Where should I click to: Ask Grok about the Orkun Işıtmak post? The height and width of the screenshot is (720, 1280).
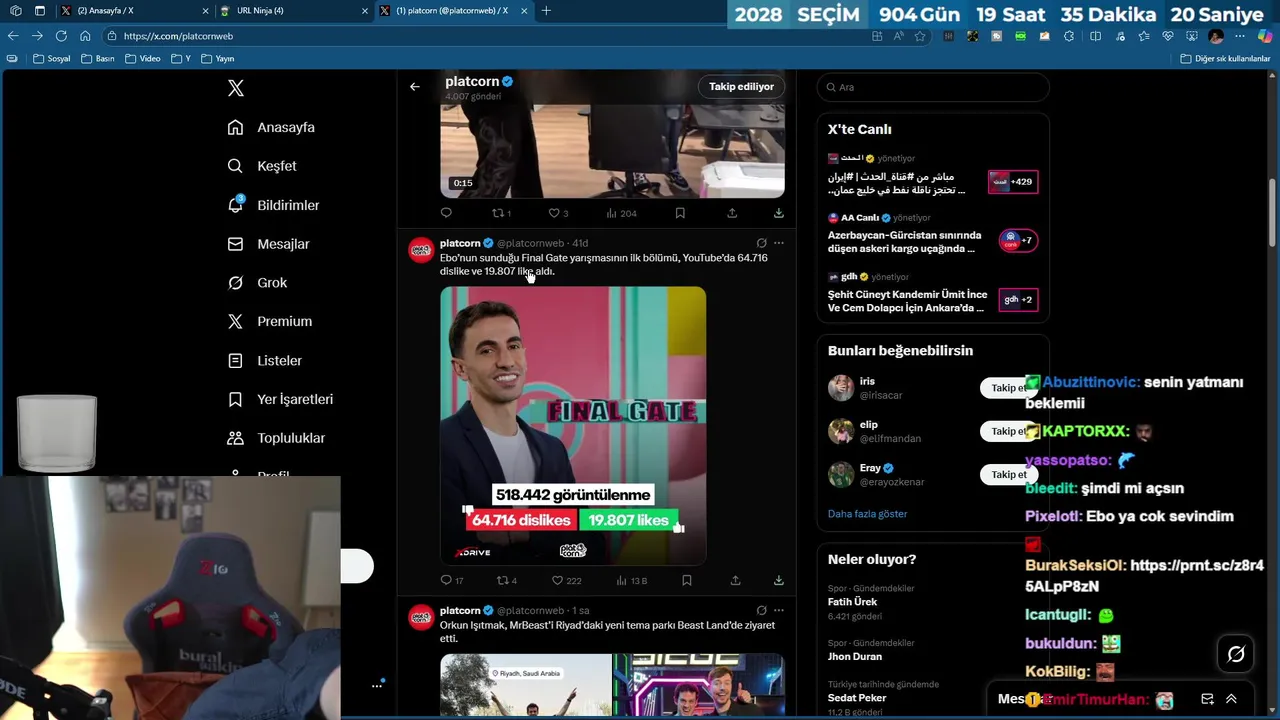point(761,610)
